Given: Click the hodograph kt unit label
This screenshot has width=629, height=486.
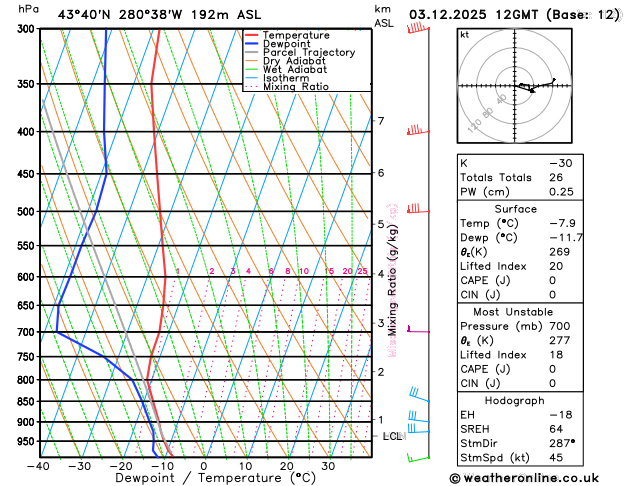Looking at the screenshot, I should click(465, 35).
